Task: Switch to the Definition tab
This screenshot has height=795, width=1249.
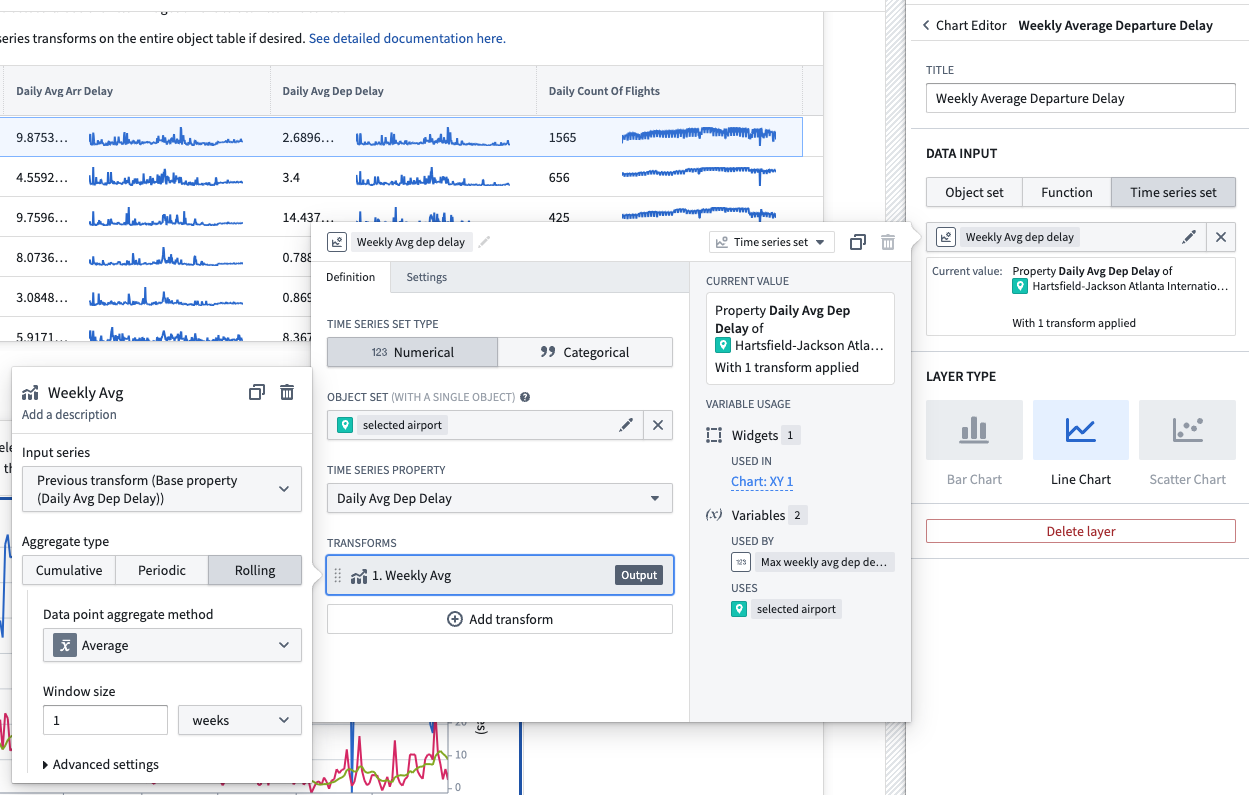Action: pos(350,277)
